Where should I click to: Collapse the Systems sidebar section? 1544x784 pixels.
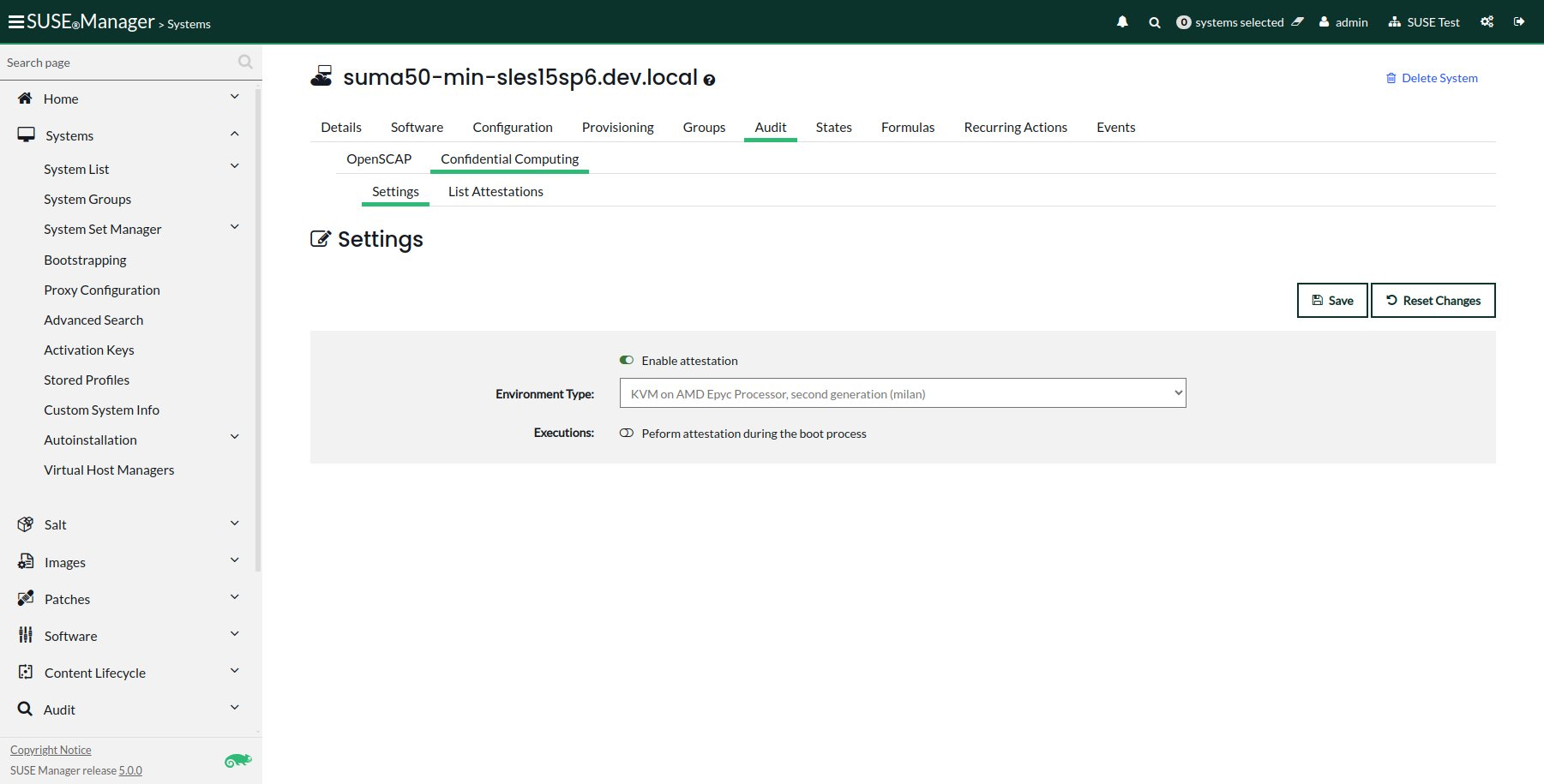click(x=130, y=135)
